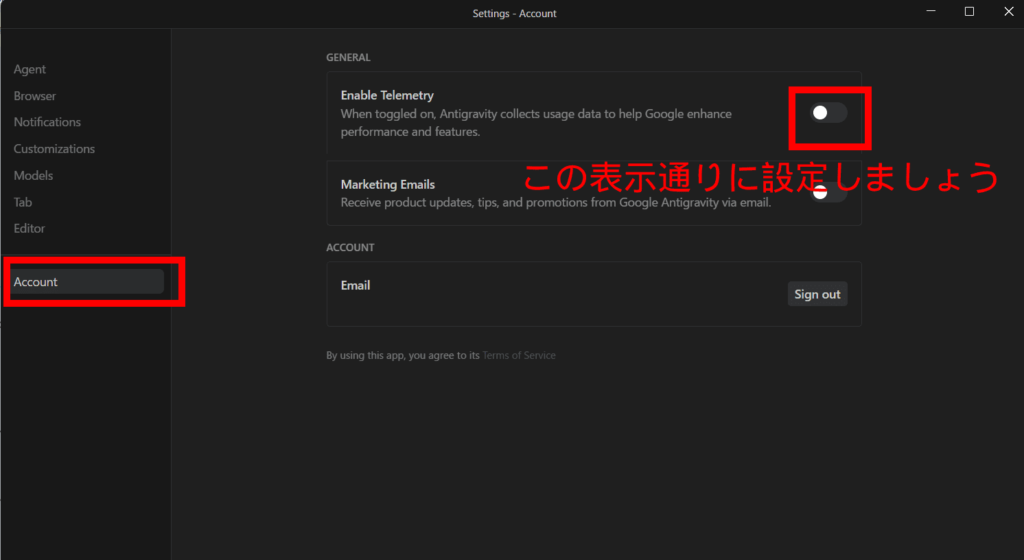Toggle the Marketing Emails switch
The width and height of the screenshot is (1024, 560).
tap(828, 193)
